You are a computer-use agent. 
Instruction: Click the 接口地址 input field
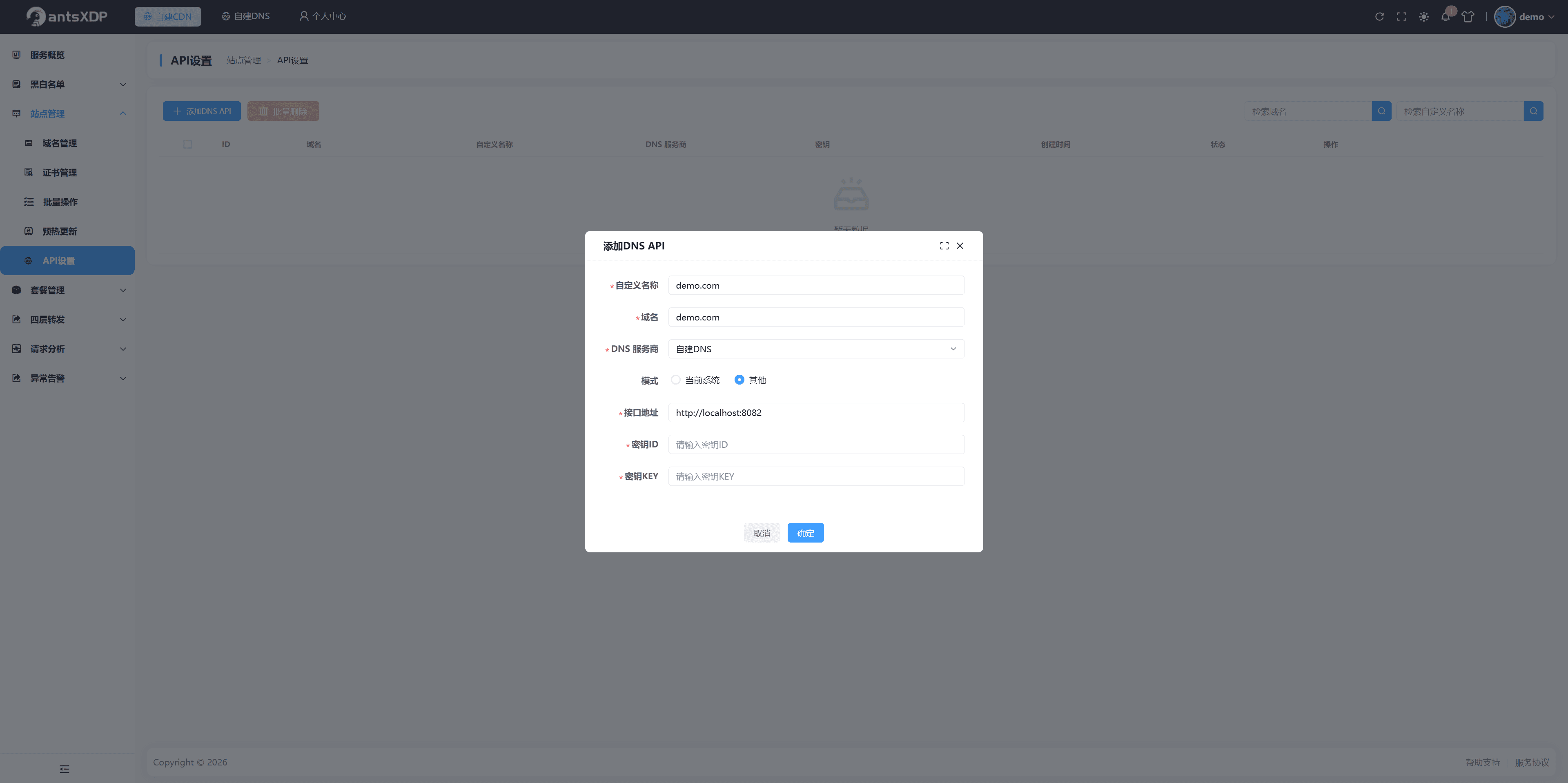(x=816, y=412)
